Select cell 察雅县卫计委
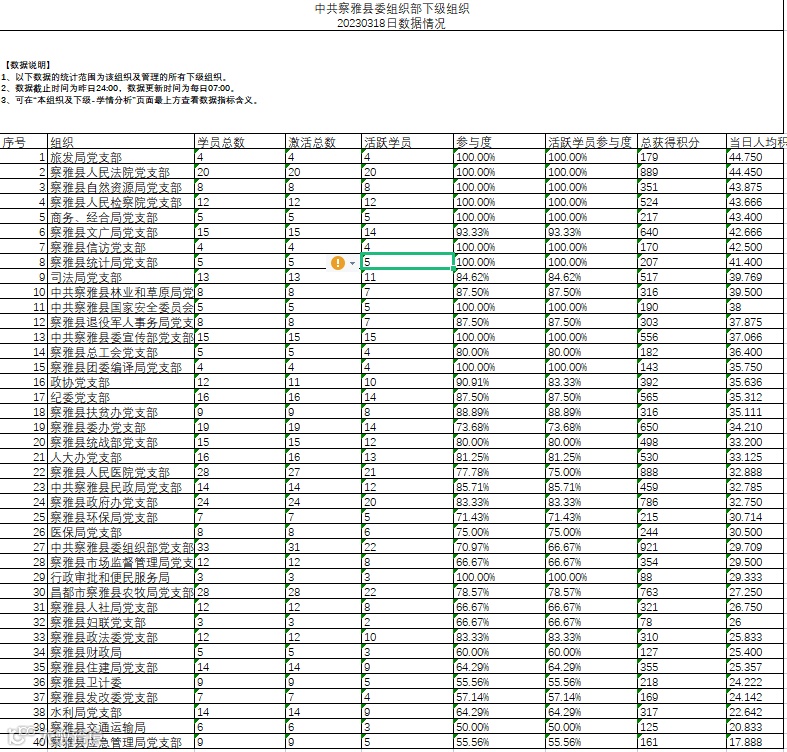Screen dimensions: 787x752 121,683
